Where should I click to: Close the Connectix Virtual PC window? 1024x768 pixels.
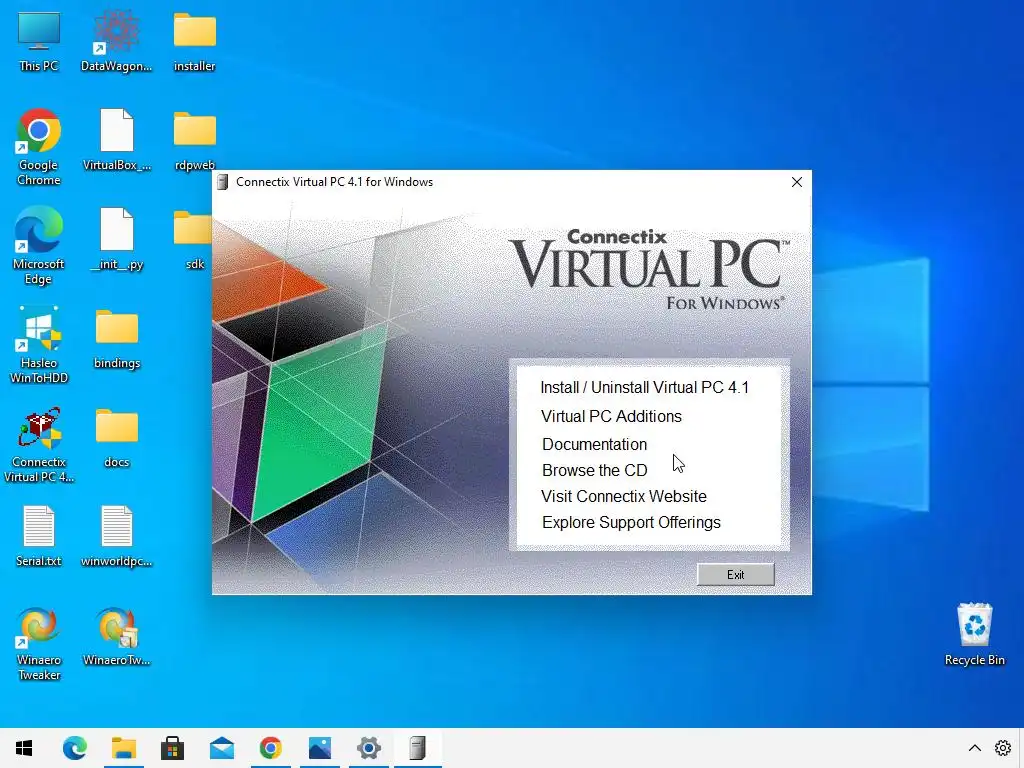point(797,182)
